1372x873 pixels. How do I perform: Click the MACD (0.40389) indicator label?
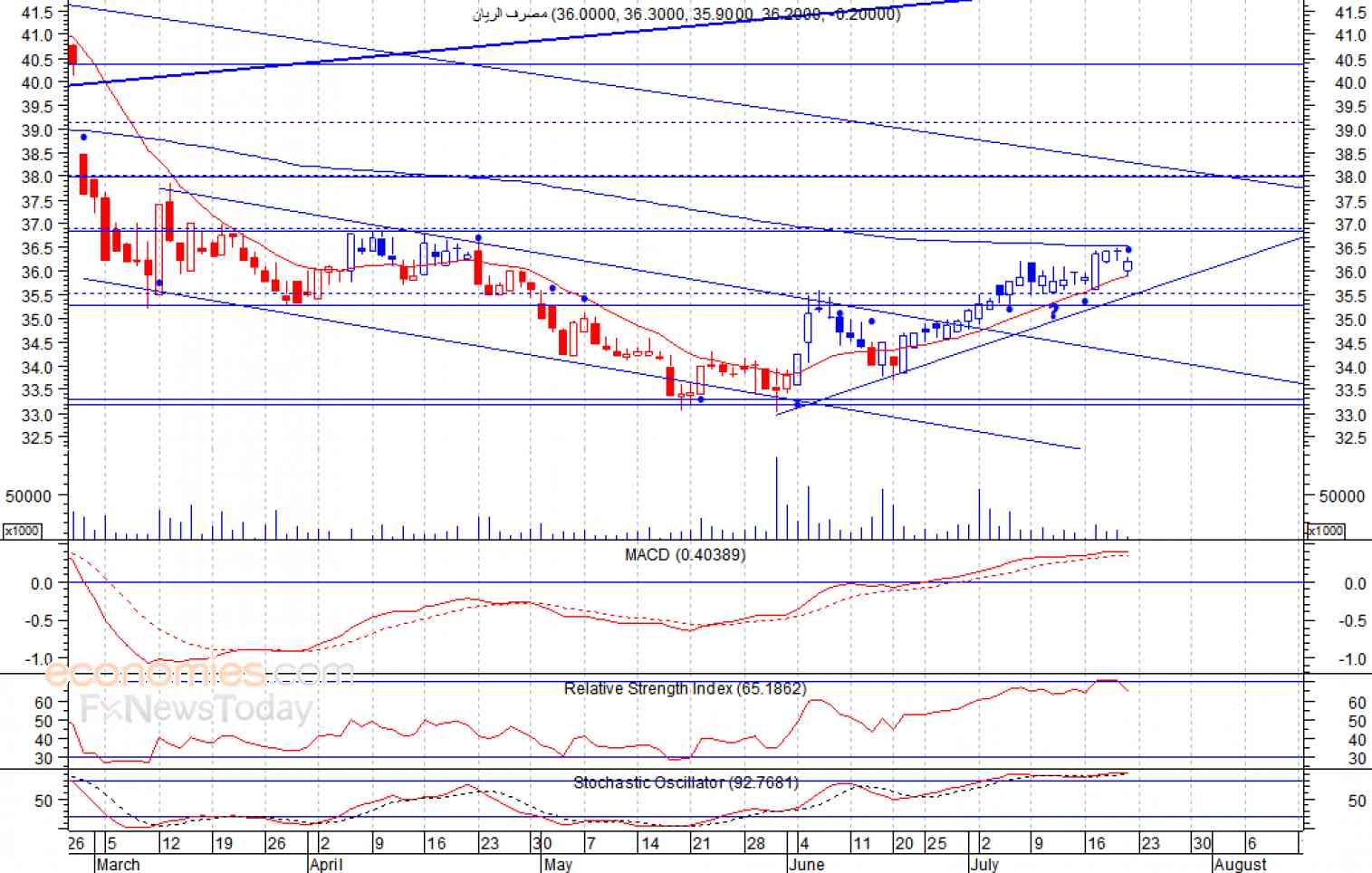click(685, 554)
